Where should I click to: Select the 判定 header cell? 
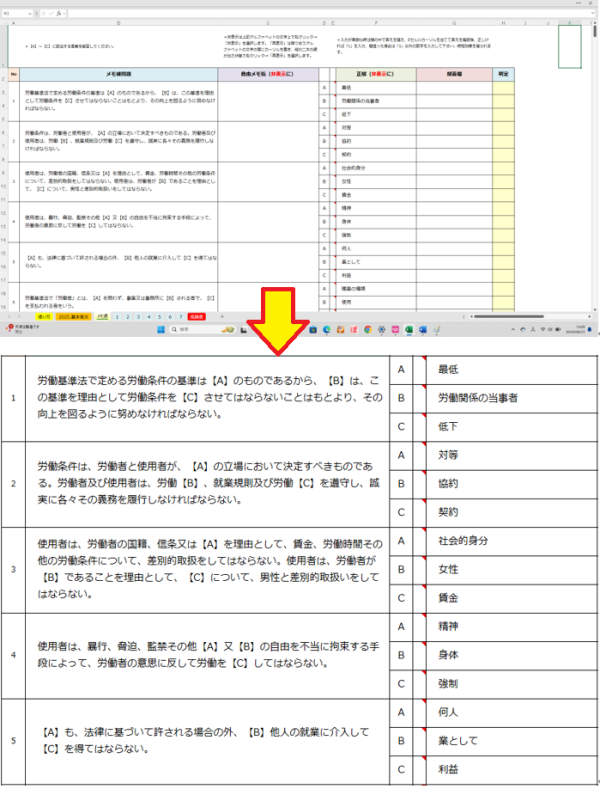pos(503,74)
